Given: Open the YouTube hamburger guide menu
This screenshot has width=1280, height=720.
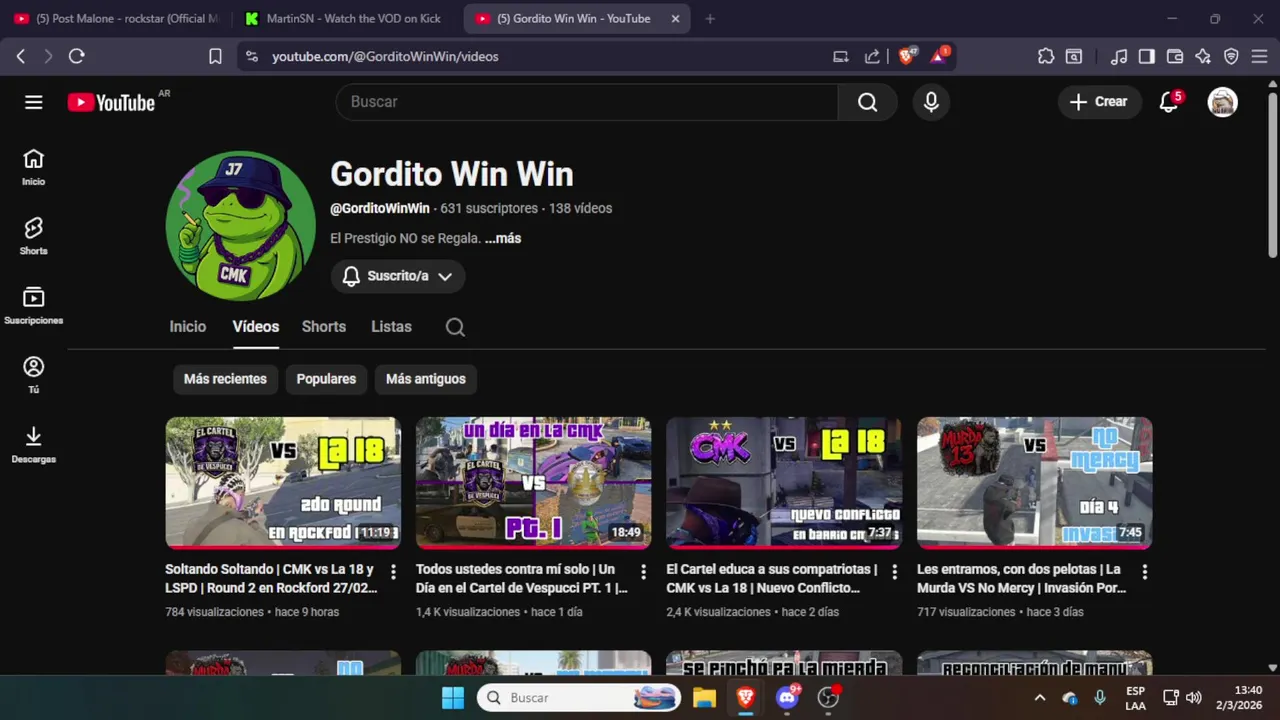Looking at the screenshot, I should click(x=34, y=102).
